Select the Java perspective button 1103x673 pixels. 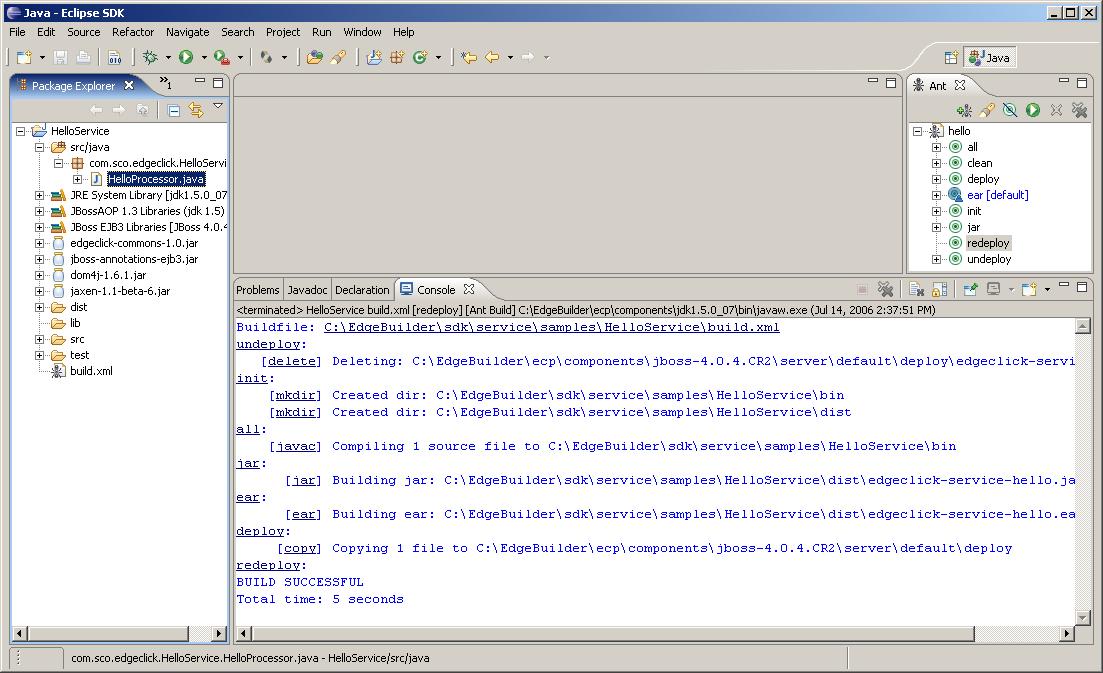click(990, 58)
